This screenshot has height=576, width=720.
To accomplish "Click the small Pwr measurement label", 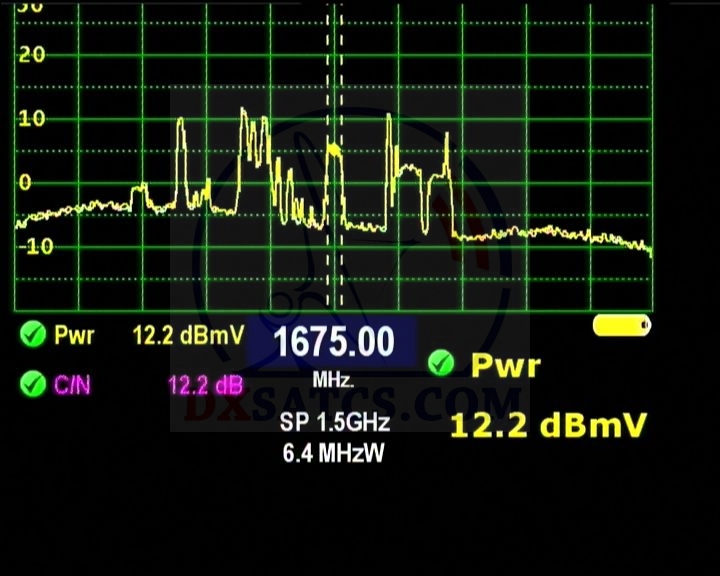I will [75, 335].
